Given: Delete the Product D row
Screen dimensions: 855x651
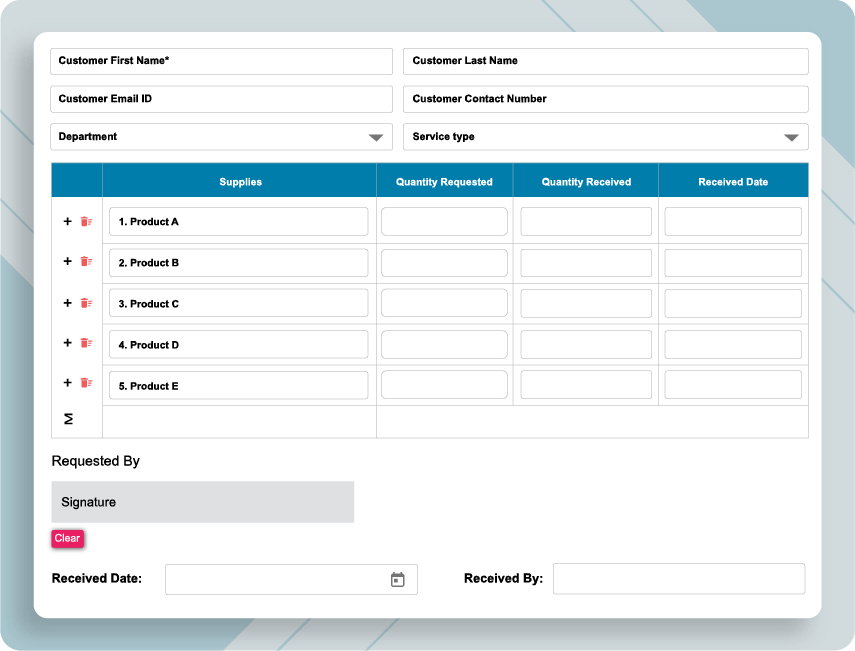Looking at the screenshot, I should tap(86, 344).
